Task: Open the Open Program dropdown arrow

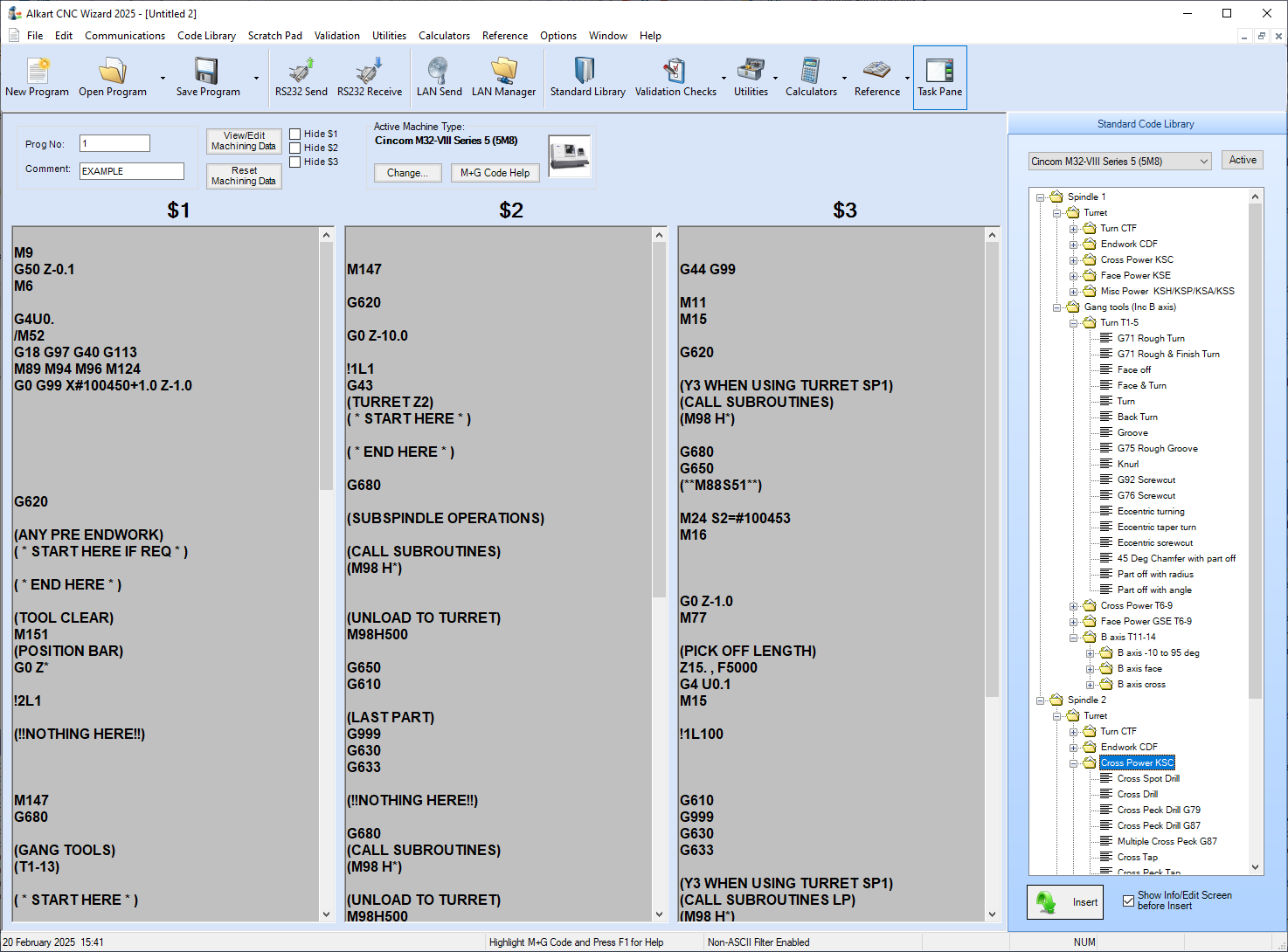Action: (163, 78)
